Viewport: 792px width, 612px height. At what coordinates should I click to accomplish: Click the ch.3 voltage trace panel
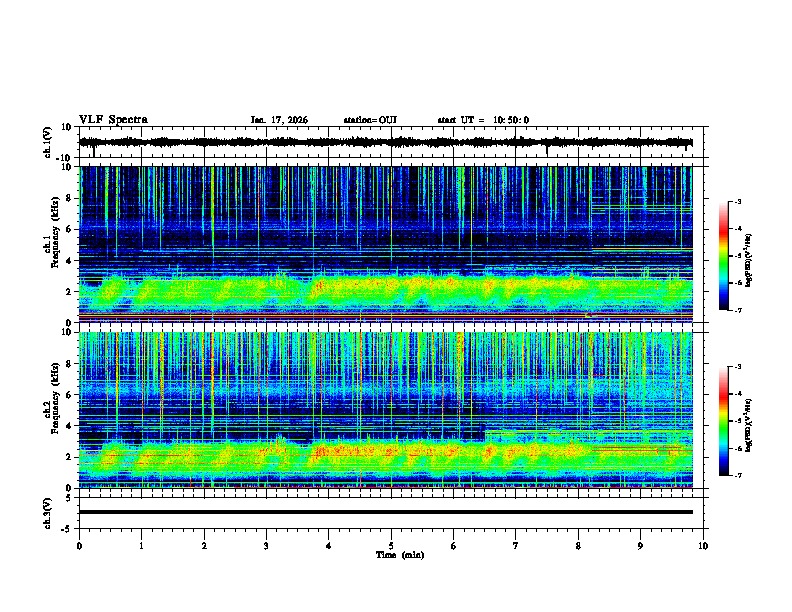(391, 513)
